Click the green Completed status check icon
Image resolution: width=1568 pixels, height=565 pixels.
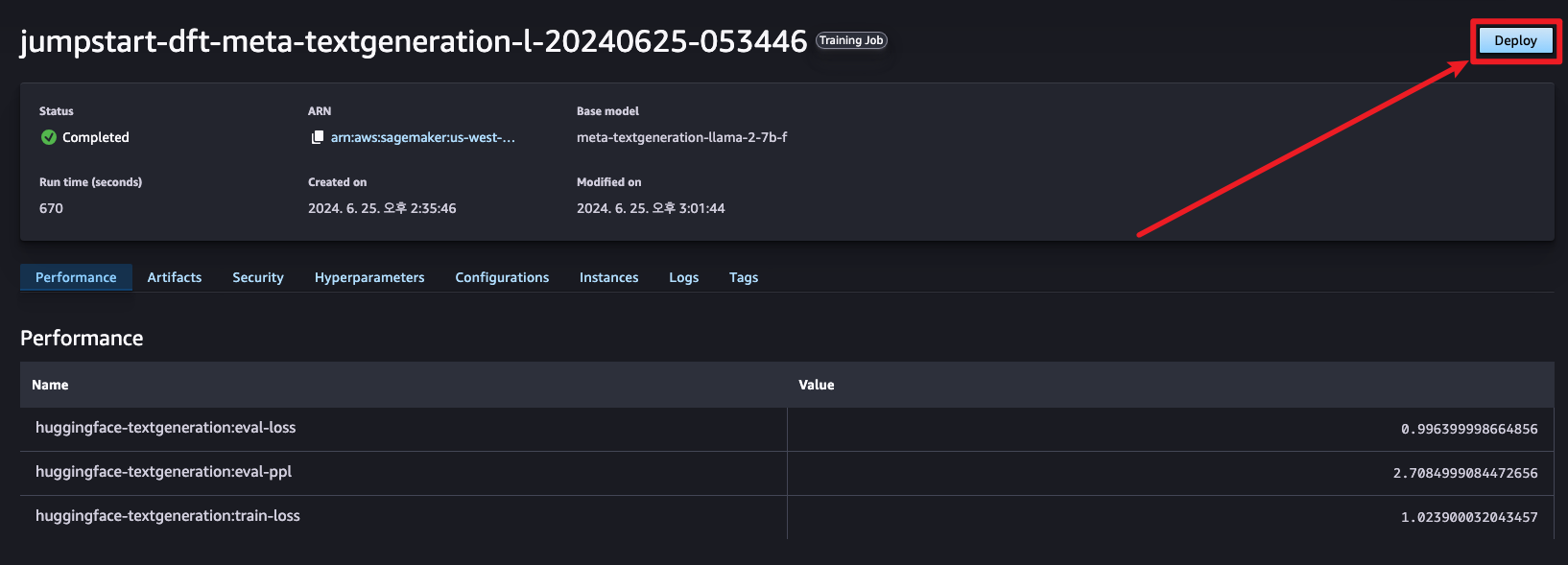(48, 137)
